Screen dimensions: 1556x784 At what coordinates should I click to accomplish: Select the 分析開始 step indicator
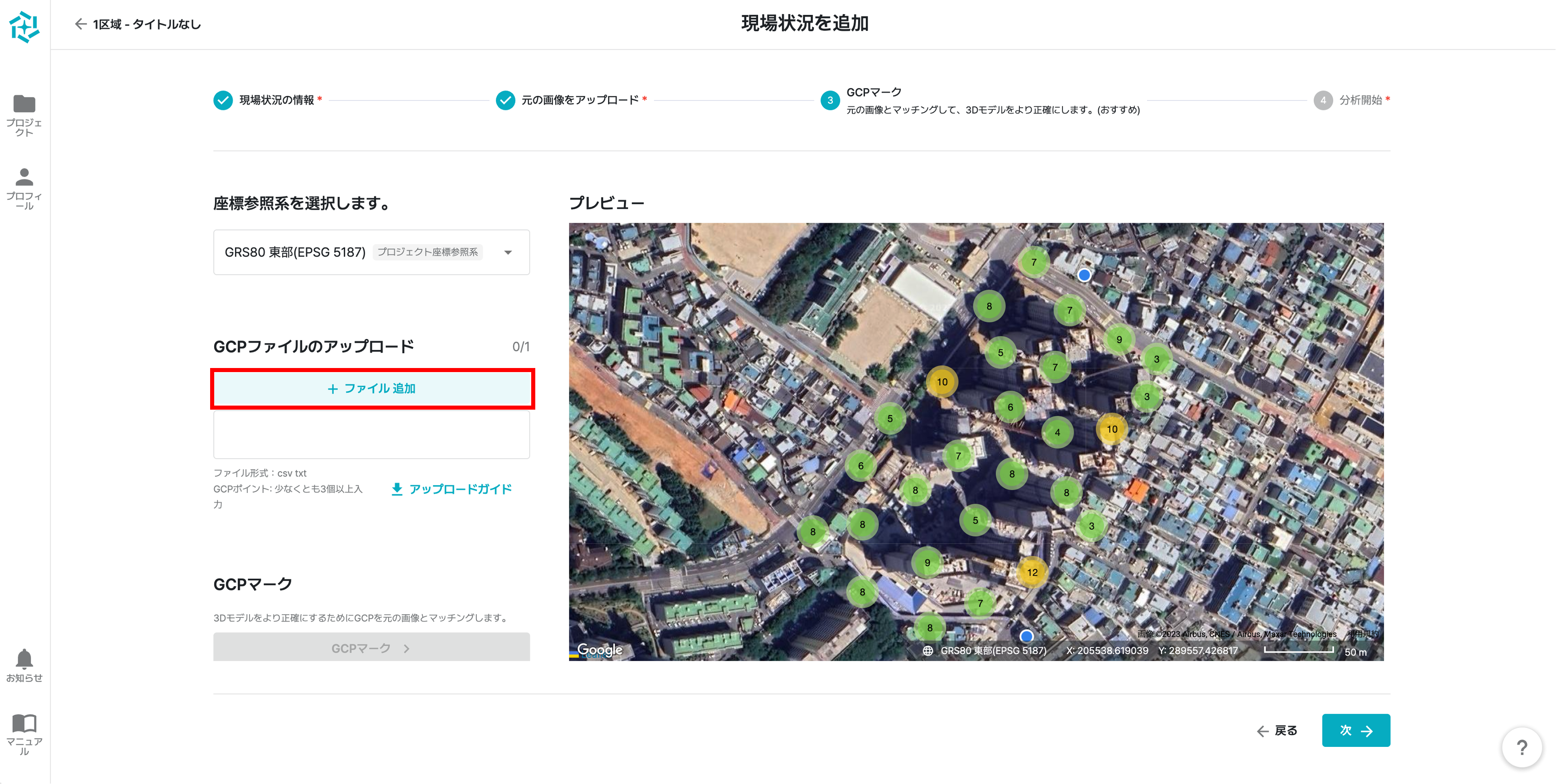point(1323,100)
